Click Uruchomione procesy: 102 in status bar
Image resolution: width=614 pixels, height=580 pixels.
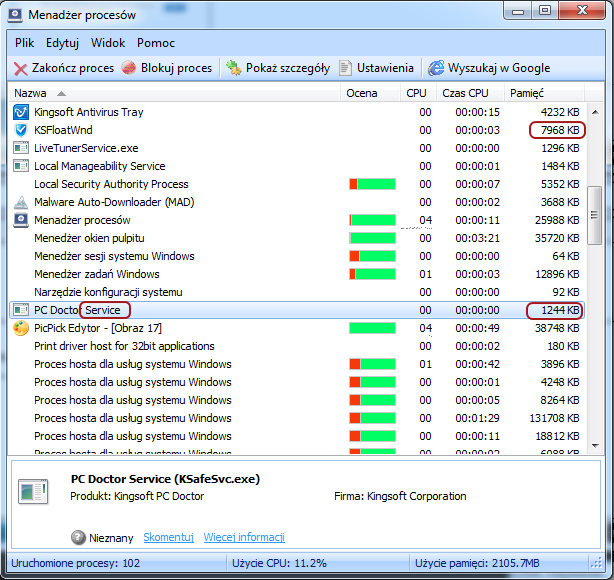click(x=75, y=563)
